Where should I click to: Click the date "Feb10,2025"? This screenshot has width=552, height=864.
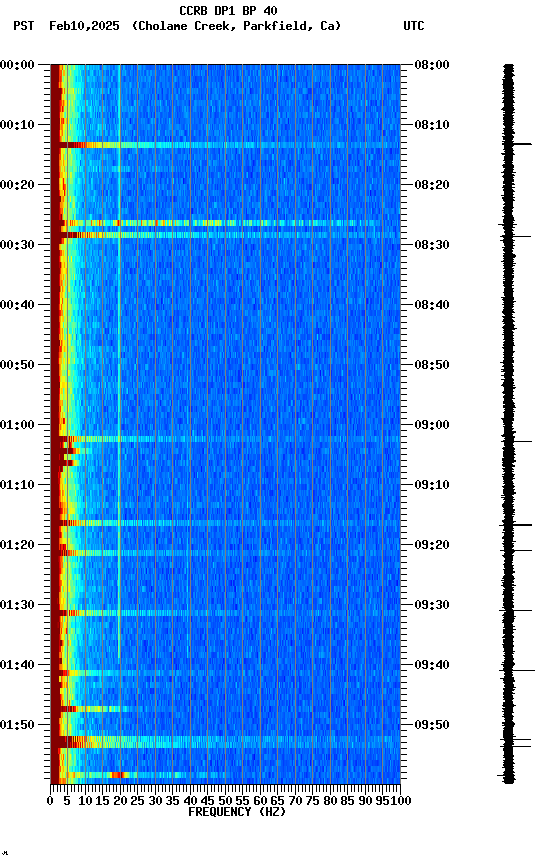click(x=84, y=26)
